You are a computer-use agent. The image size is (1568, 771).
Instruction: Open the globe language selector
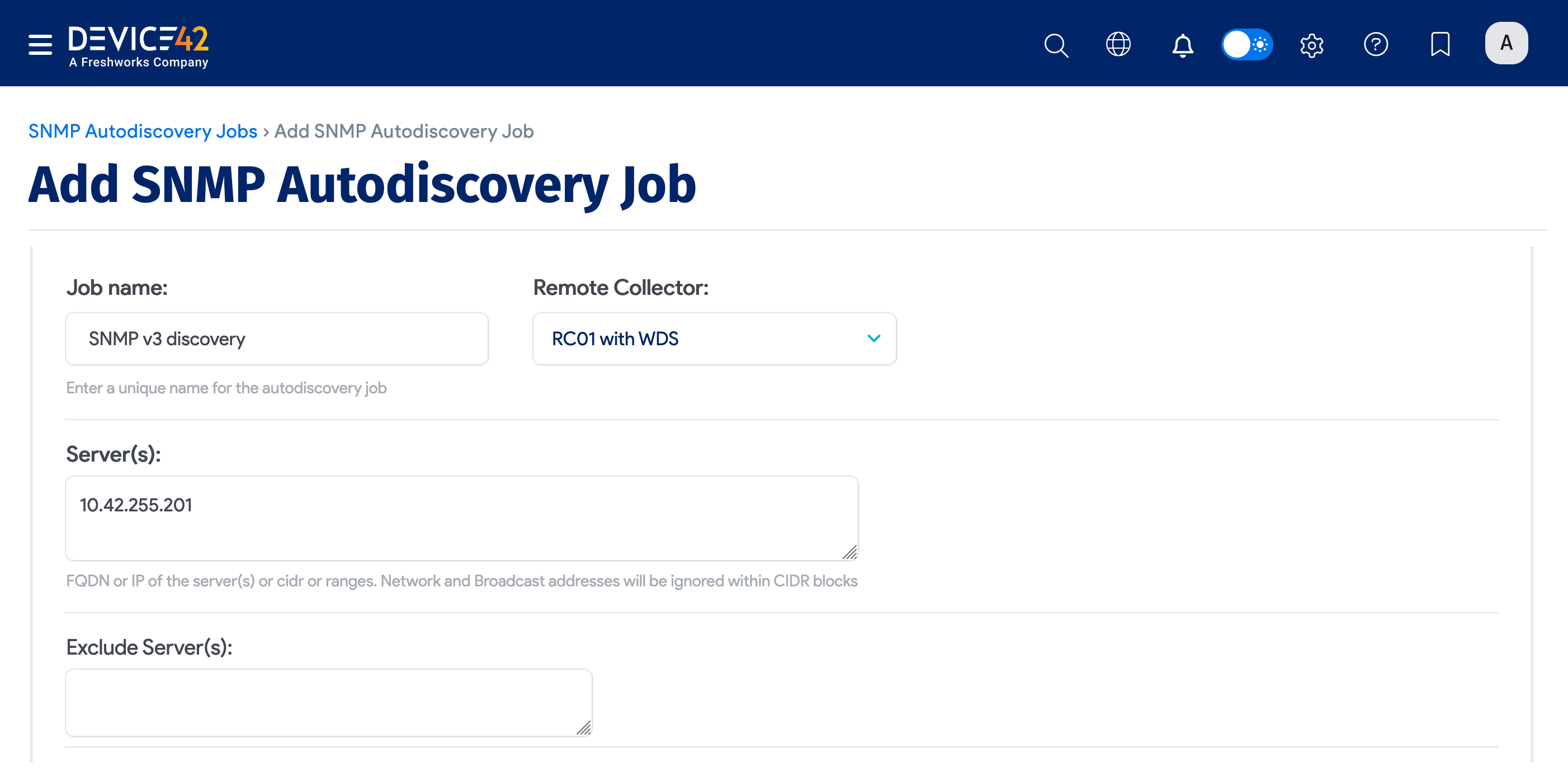coord(1119,44)
